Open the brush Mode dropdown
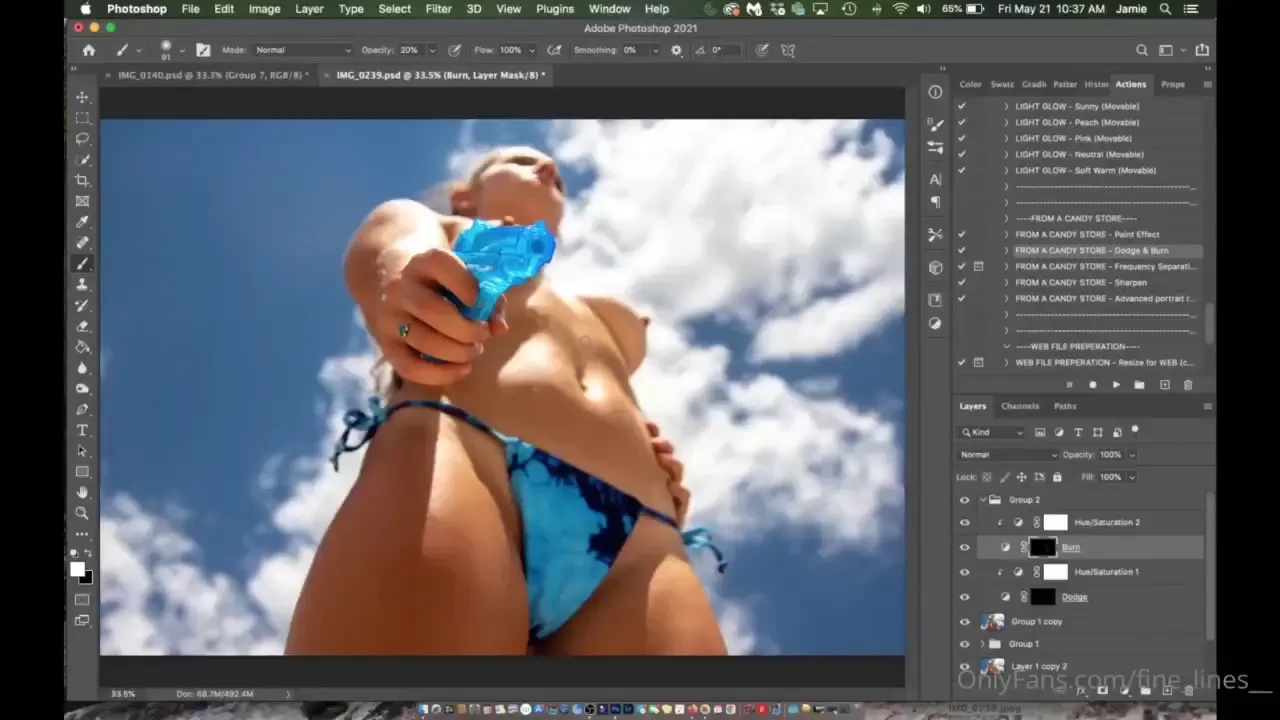 tap(302, 50)
